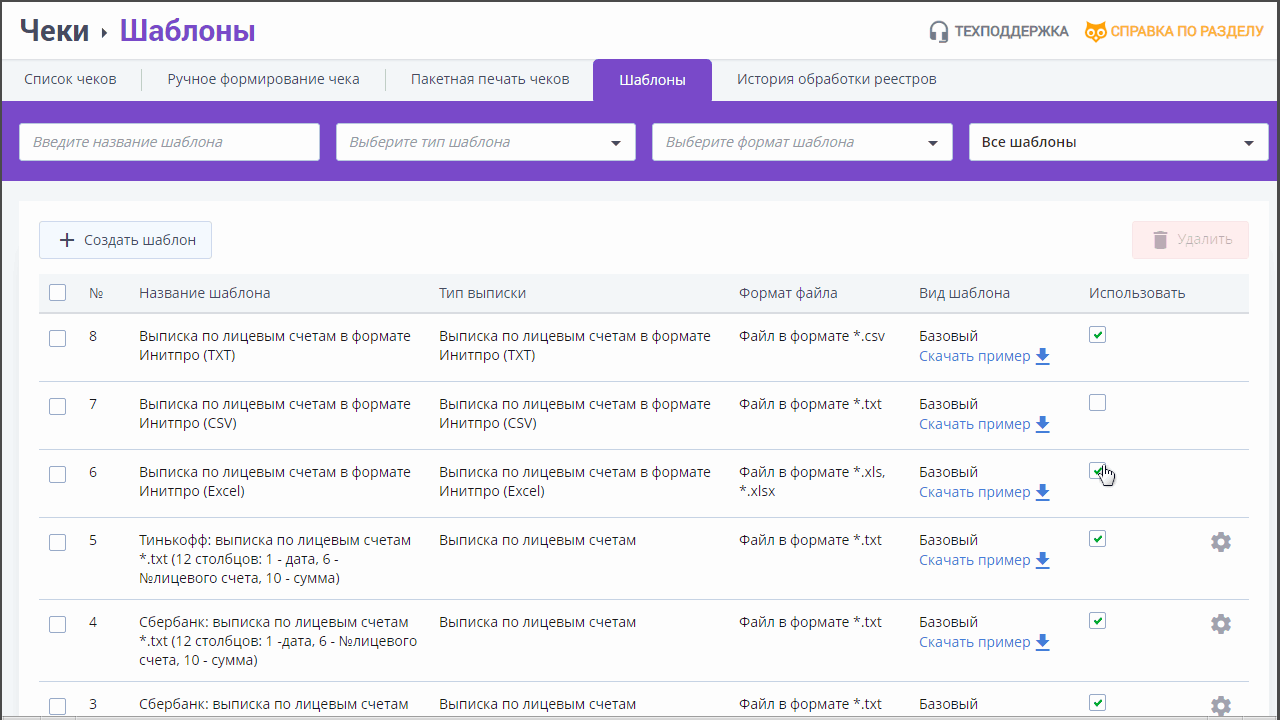Open the Выберите формат шаблона dropdown
The height and width of the screenshot is (720, 1280).
(802, 142)
